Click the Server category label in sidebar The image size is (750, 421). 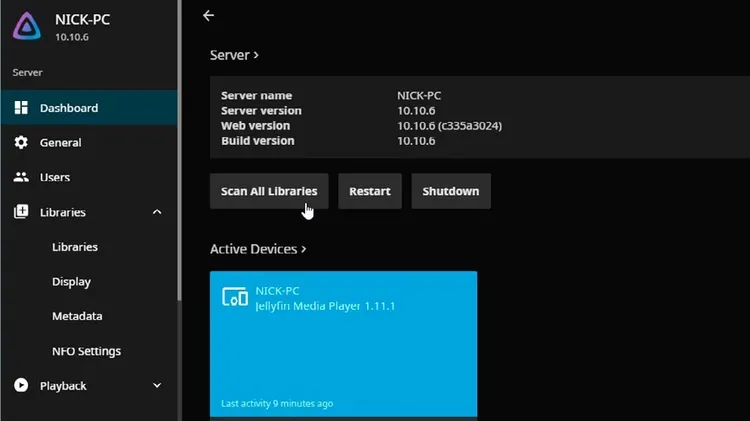[x=27, y=72]
